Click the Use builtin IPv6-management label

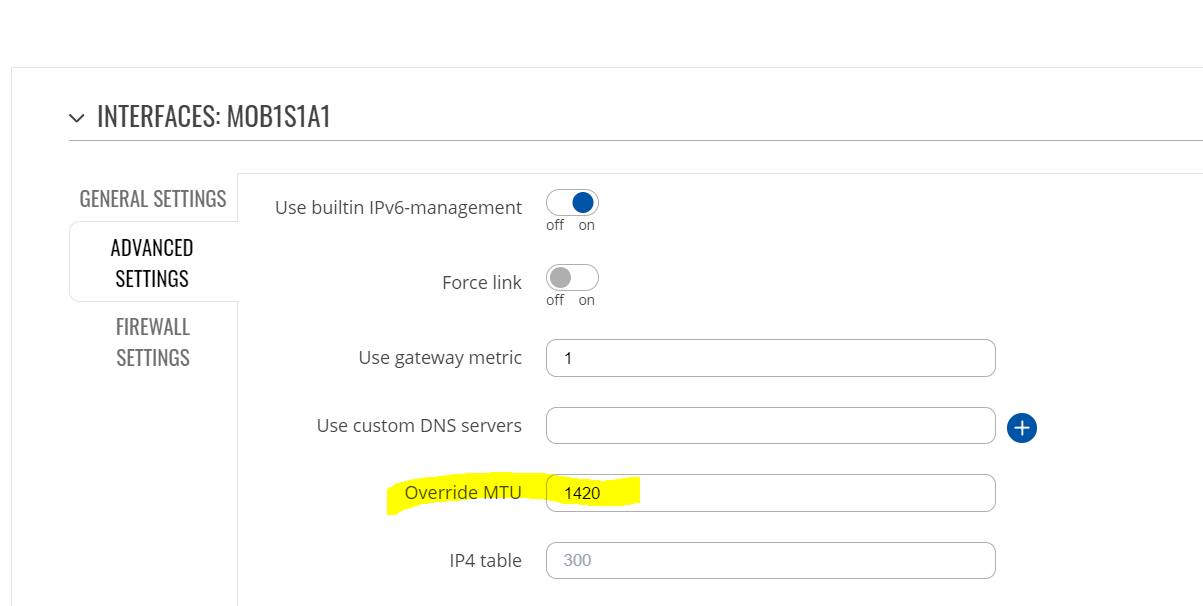coord(398,208)
